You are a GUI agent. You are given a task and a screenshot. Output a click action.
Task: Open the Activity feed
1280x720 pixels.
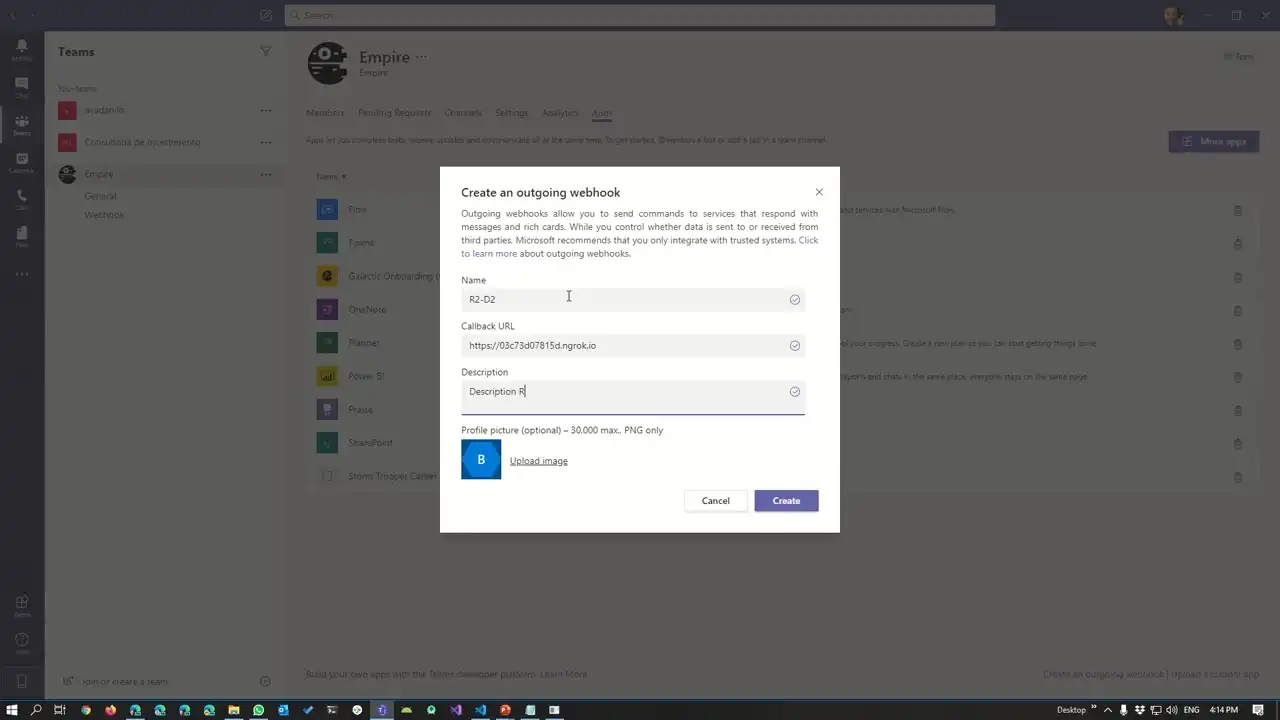[x=21, y=45]
